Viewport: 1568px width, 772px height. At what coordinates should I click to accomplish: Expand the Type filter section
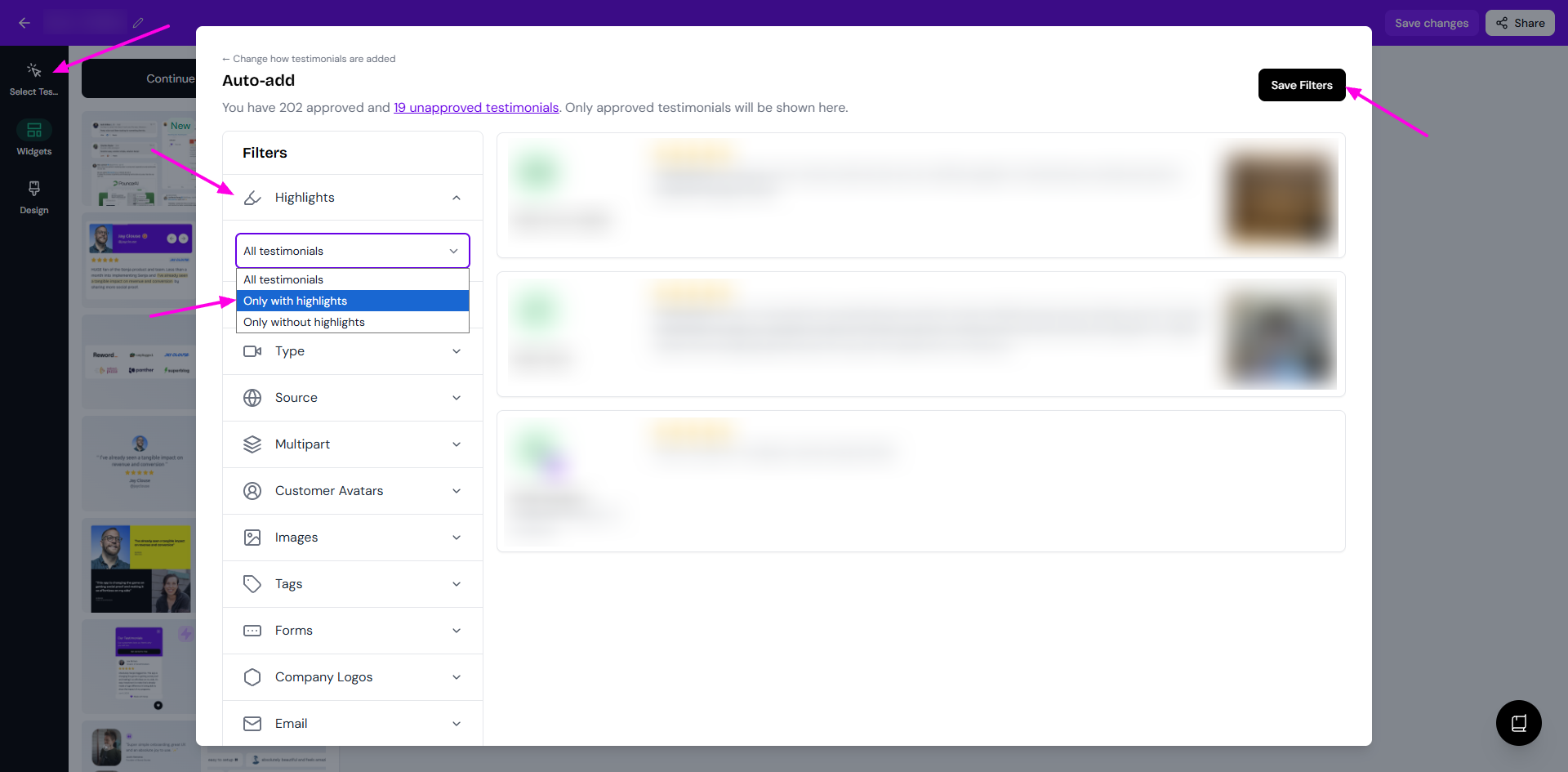pos(457,351)
